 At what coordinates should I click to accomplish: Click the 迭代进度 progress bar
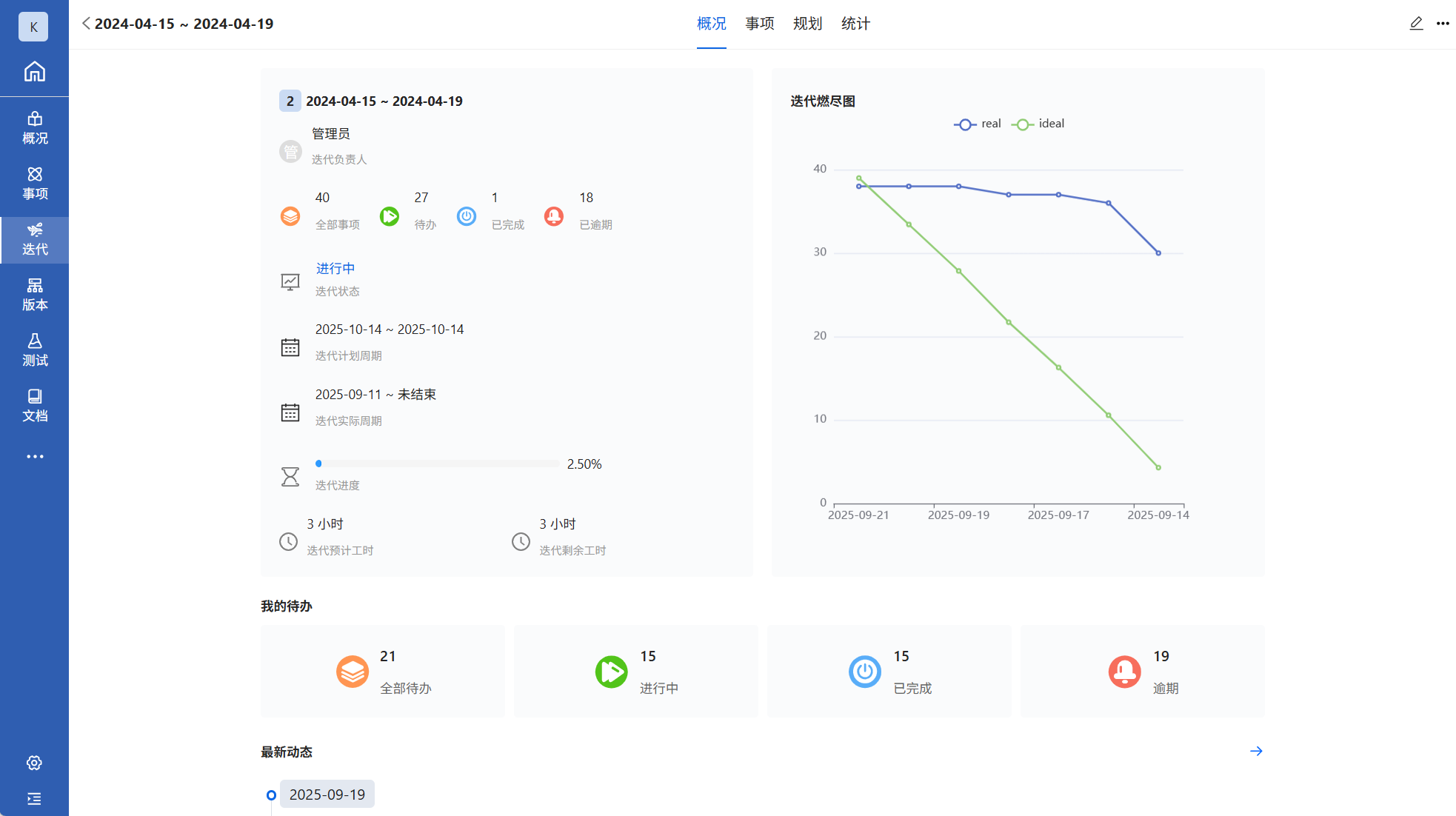click(437, 464)
